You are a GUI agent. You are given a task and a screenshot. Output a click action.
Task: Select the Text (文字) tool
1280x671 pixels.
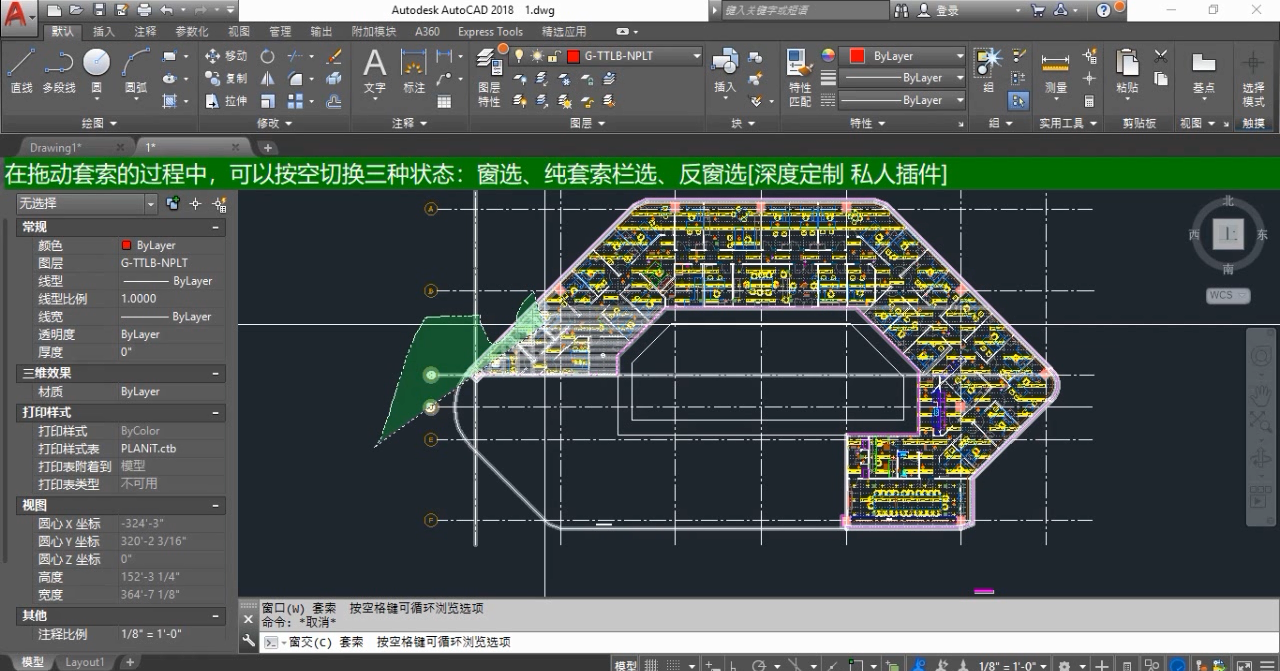(x=374, y=72)
